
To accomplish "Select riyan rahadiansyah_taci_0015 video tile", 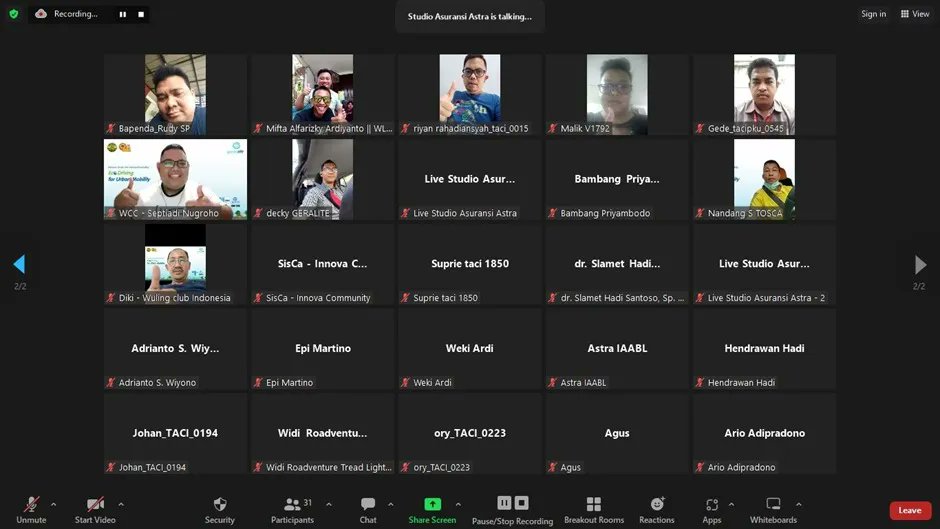I will (470, 94).
